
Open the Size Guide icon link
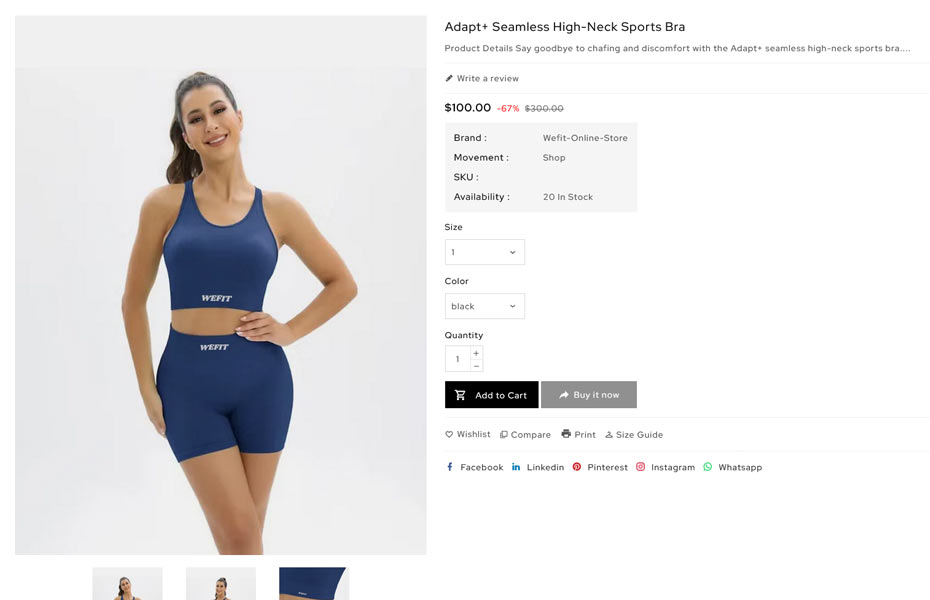click(x=609, y=435)
